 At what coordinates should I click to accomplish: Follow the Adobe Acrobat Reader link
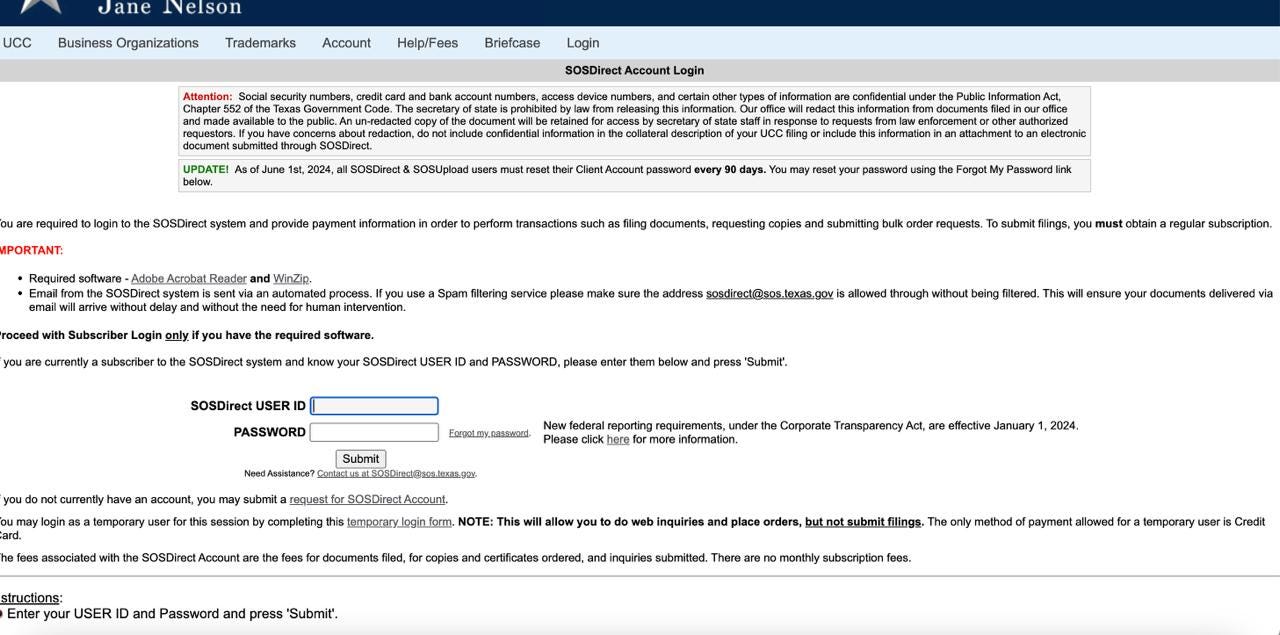(189, 279)
